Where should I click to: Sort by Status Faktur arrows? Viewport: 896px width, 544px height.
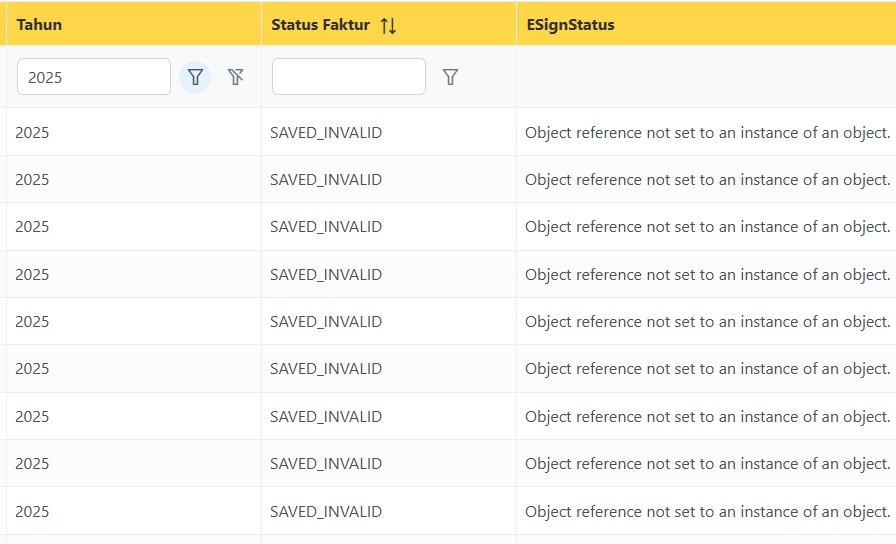(x=389, y=25)
